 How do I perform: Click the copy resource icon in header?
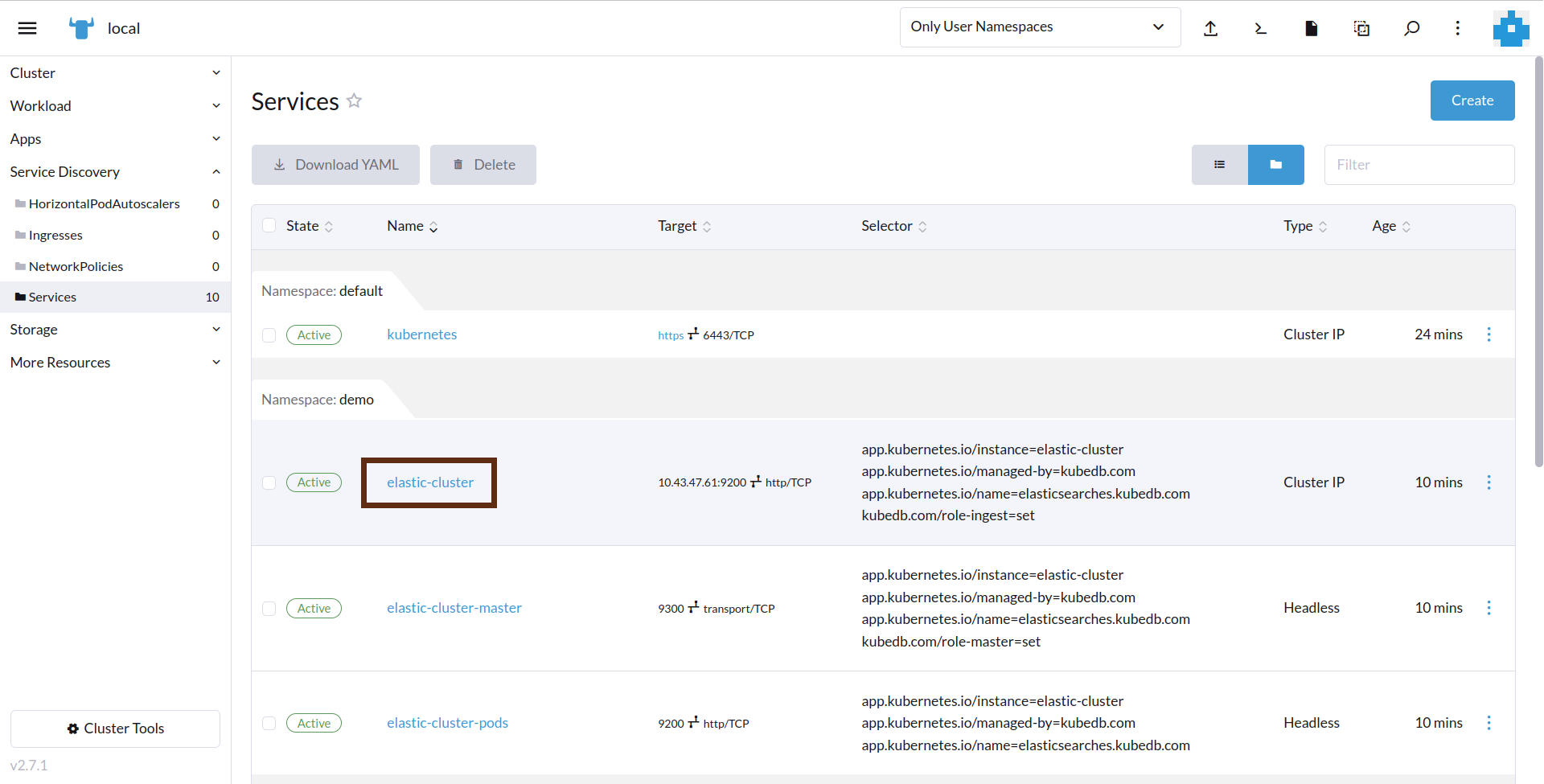[x=1361, y=28]
